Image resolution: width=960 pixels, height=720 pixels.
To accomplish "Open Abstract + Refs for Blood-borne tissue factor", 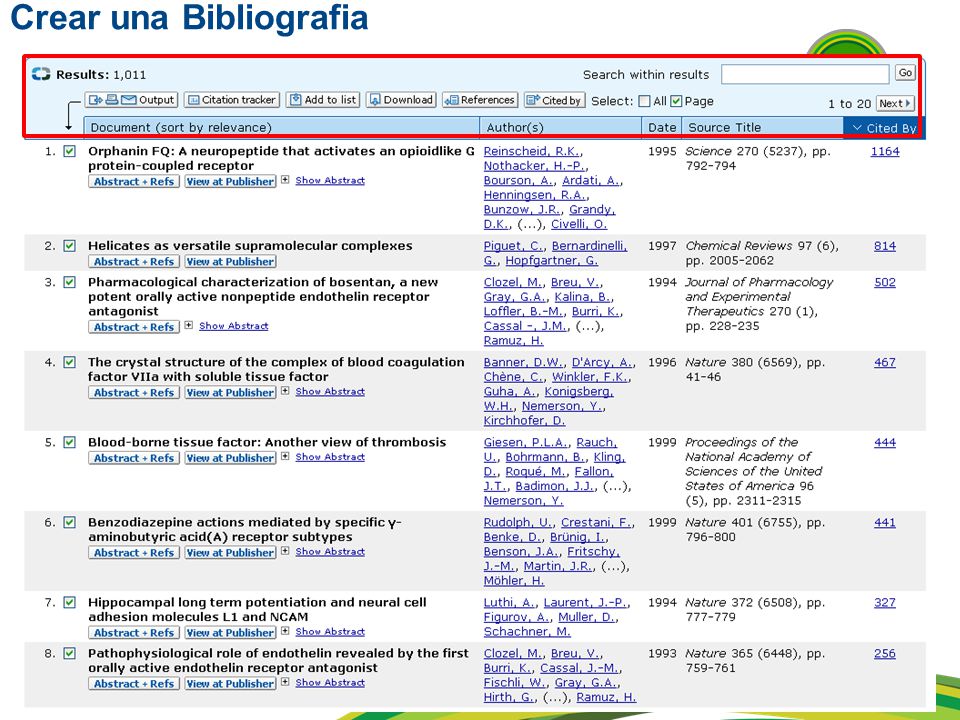I will pyautogui.click(x=134, y=458).
